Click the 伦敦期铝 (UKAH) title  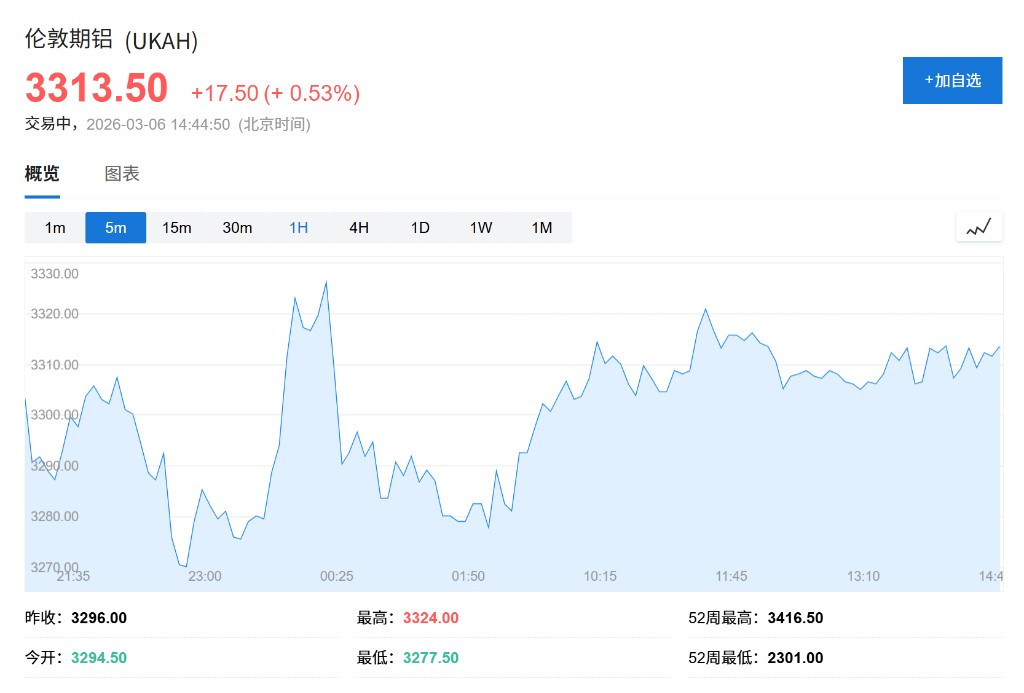[x=112, y=41]
